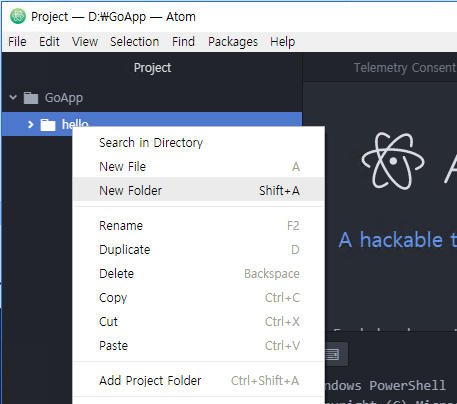The width and height of the screenshot is (457, 404).
Task: Open the Find menu
Action: click(183, 42)
